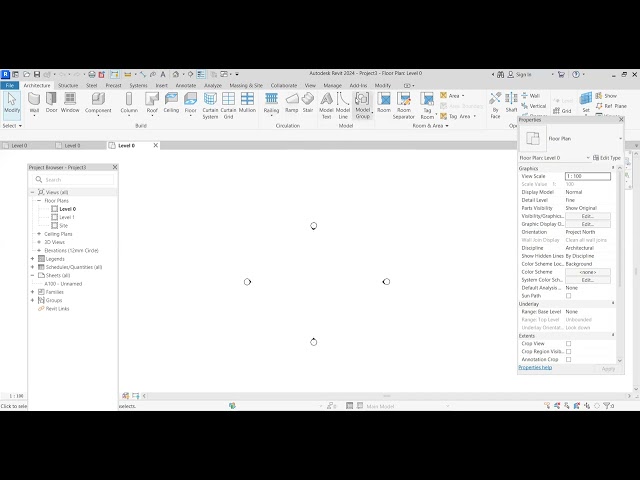Click the Color Scheme <none> button
The width and height of the screenshot is (640, 480).
(x=588, y=272)
